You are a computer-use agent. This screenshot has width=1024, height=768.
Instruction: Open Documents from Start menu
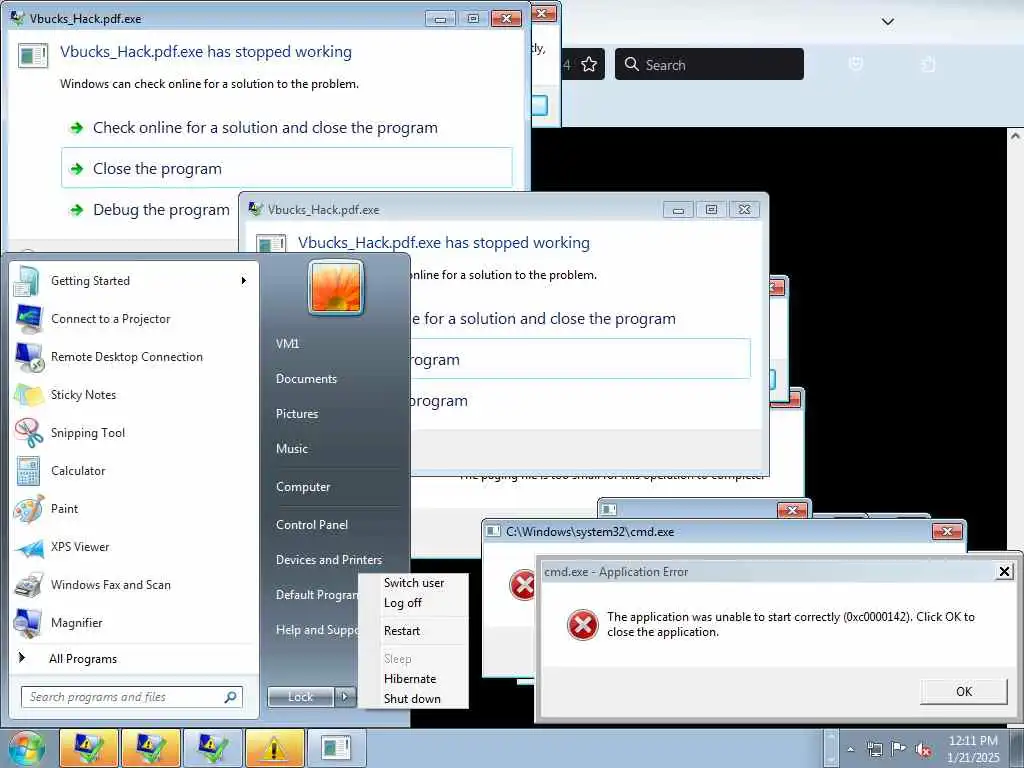tap(306, 379)
